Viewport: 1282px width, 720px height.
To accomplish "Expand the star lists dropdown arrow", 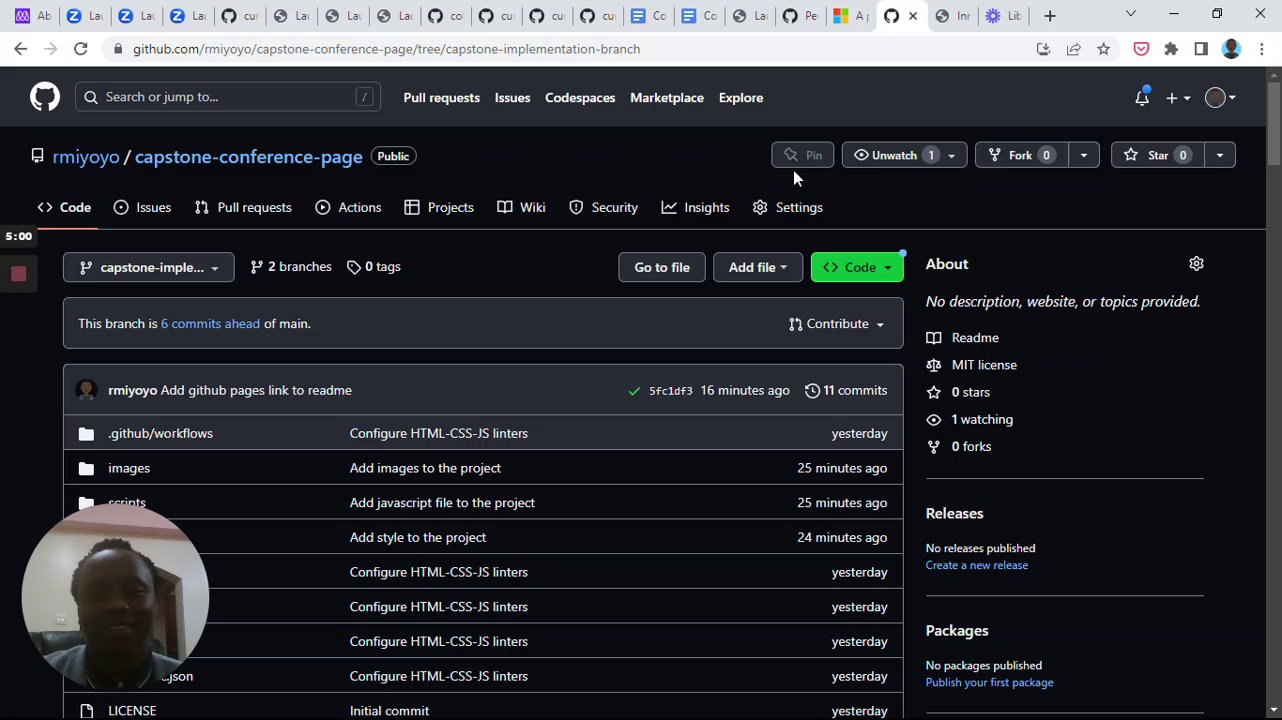I will tap(1220, 155).
